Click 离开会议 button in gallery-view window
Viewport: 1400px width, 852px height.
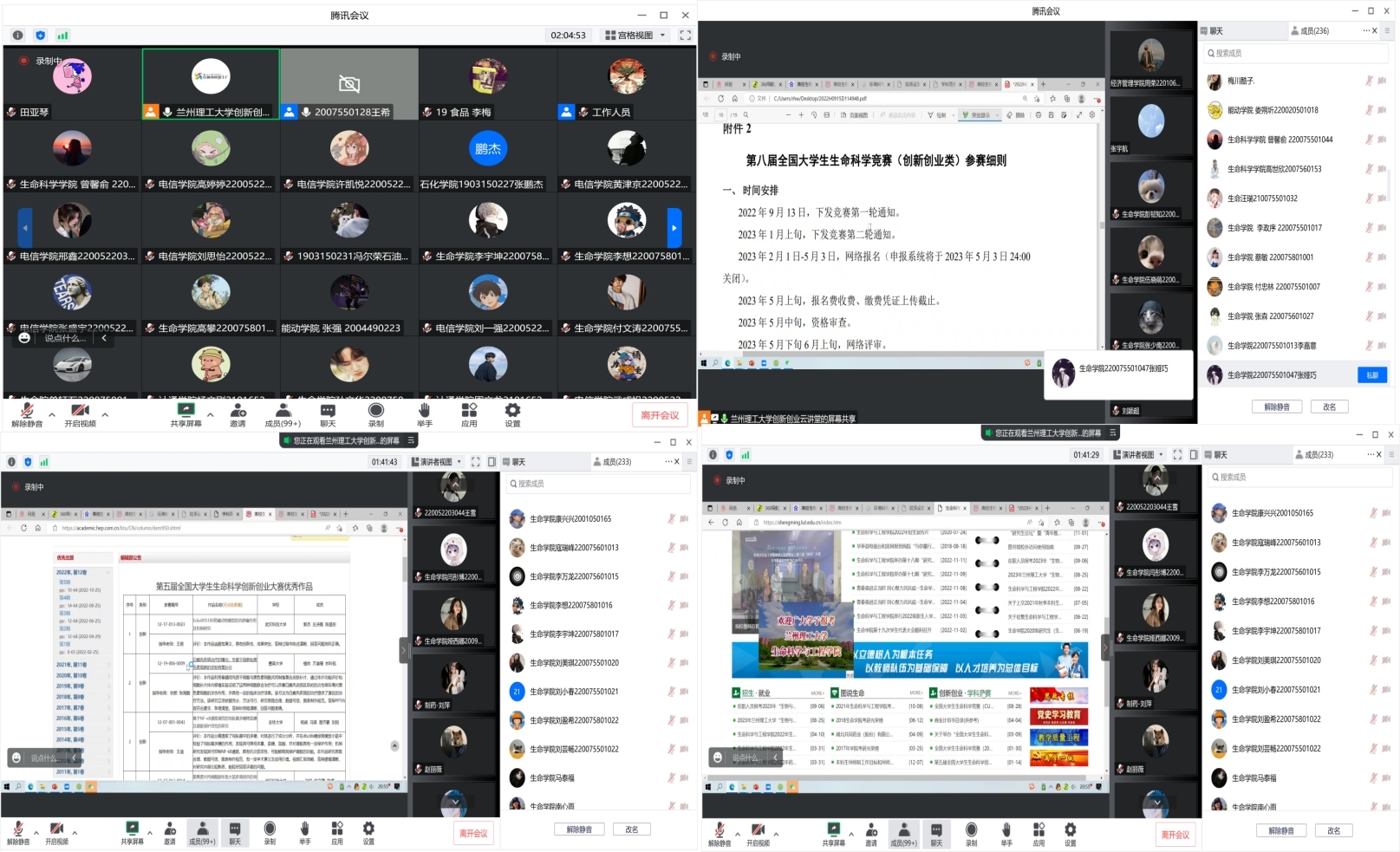click(x=660, y=415)
